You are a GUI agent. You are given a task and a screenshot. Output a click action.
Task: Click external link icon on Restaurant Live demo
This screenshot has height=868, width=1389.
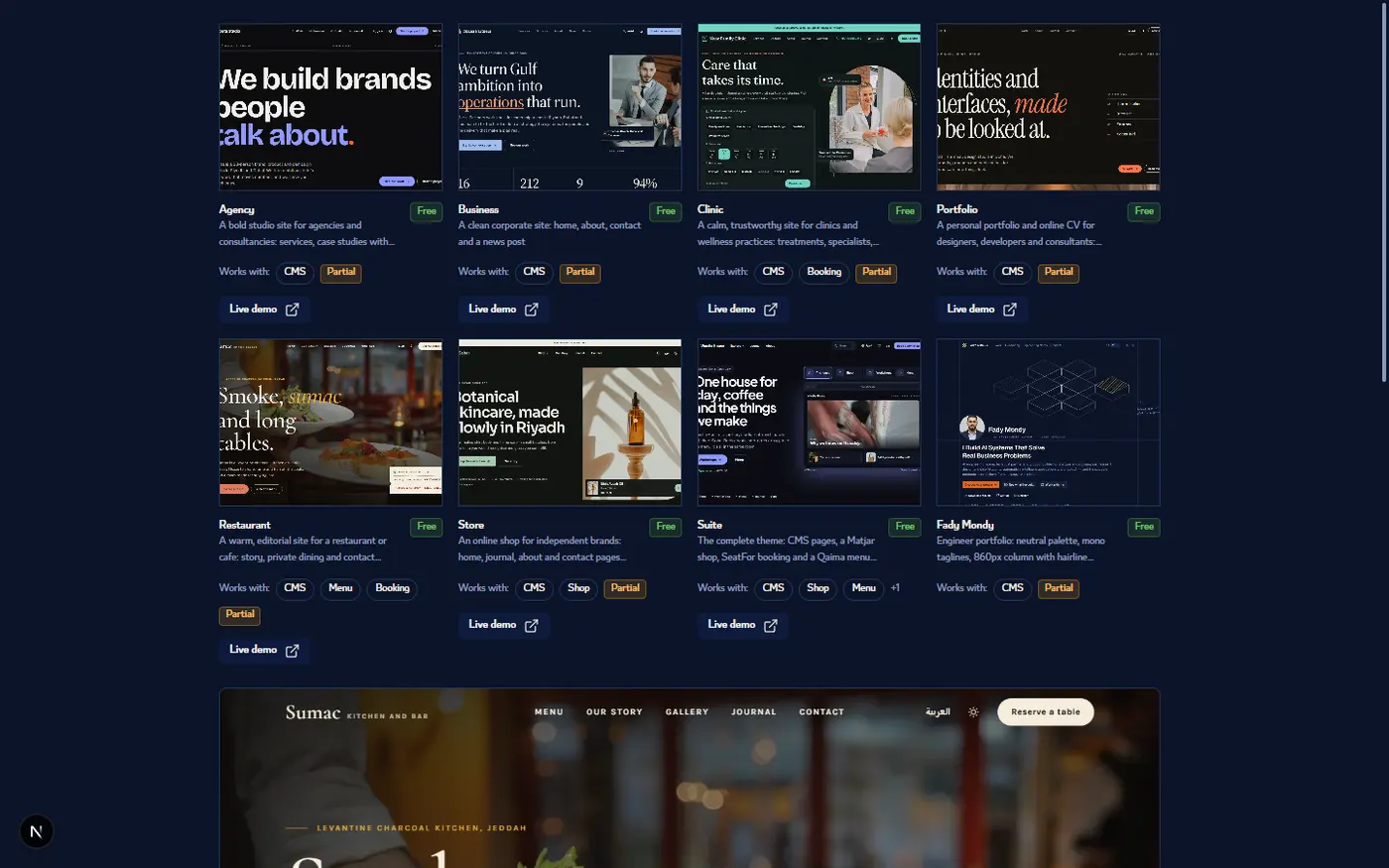(x=292, y=651)
